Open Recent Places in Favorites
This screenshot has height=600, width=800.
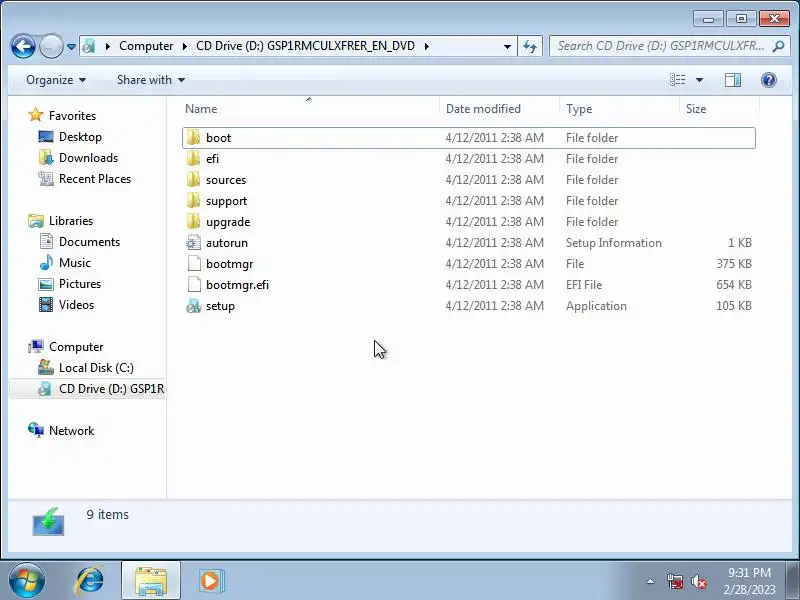coord(95,179)
